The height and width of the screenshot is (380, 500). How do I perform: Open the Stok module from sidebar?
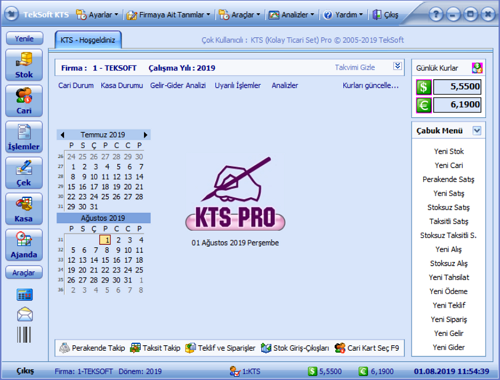click(x=24, y=65)
